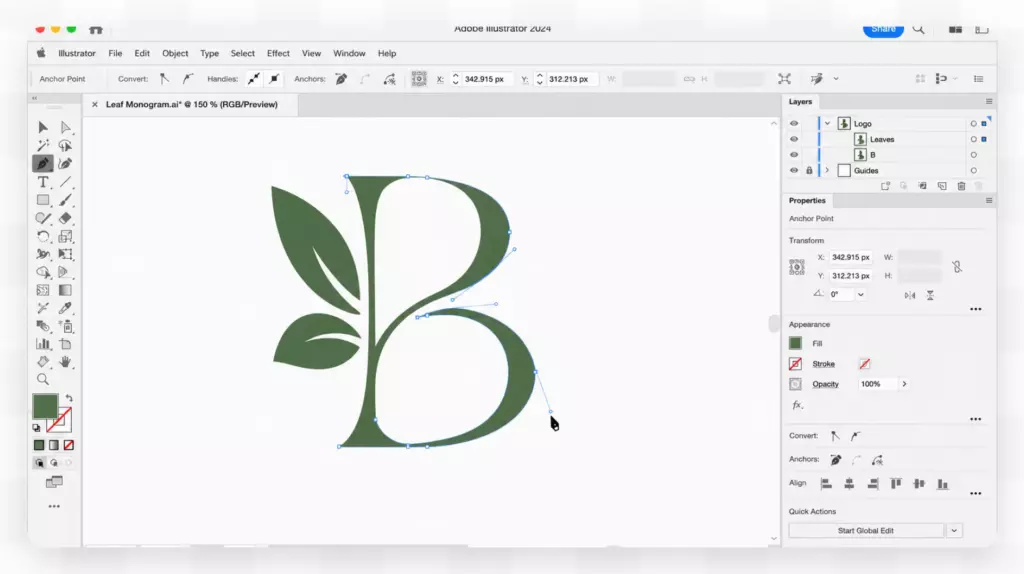Select the Eyedropper tool

coord(65,308)
